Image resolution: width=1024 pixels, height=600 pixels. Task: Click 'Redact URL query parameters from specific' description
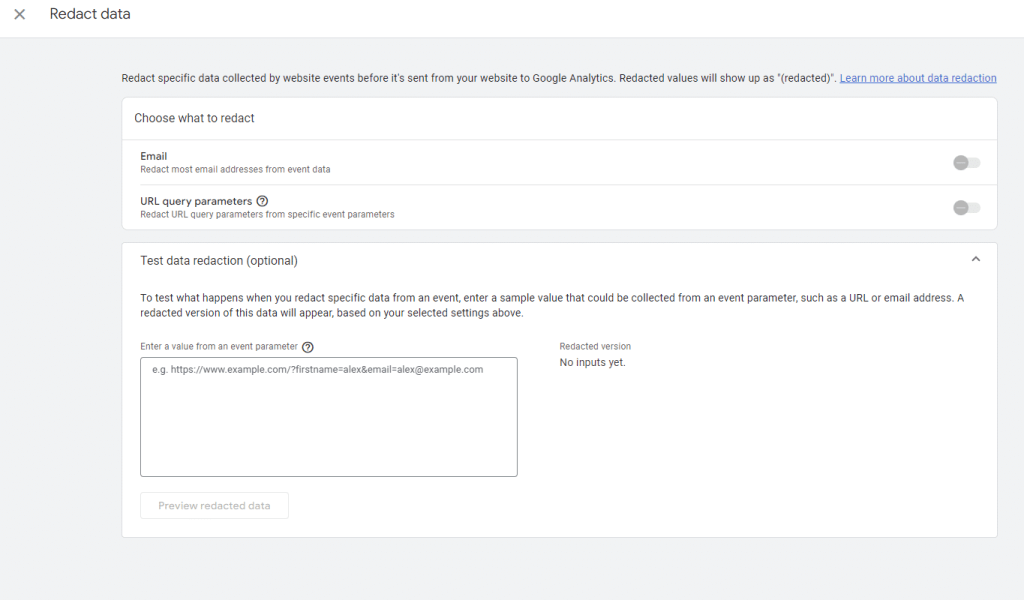[x=267, y=214]
